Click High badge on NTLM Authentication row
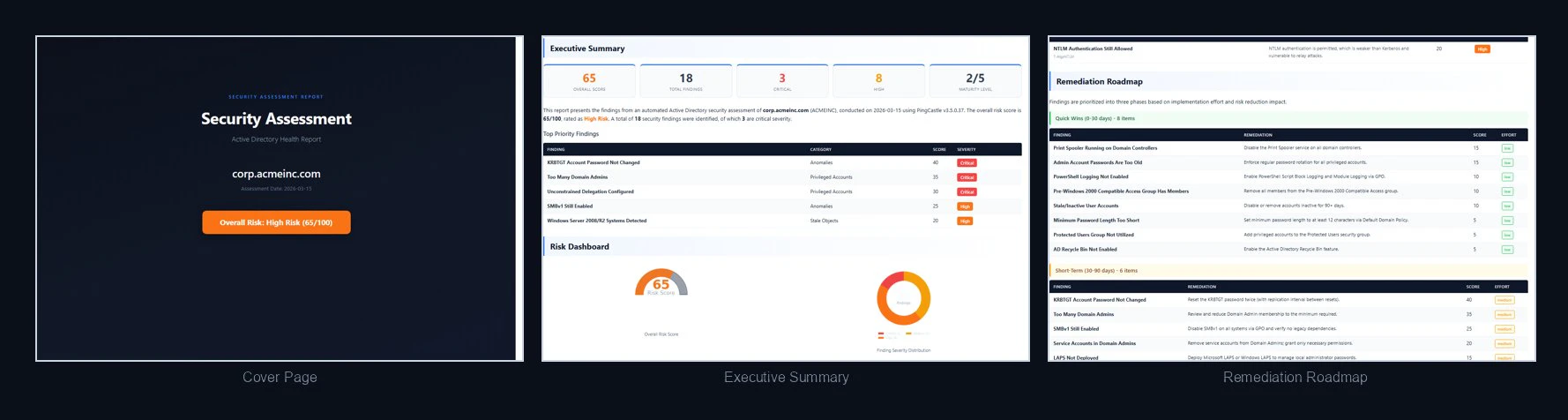Viewport: 1568px width, 420px height. [1482, 49]
